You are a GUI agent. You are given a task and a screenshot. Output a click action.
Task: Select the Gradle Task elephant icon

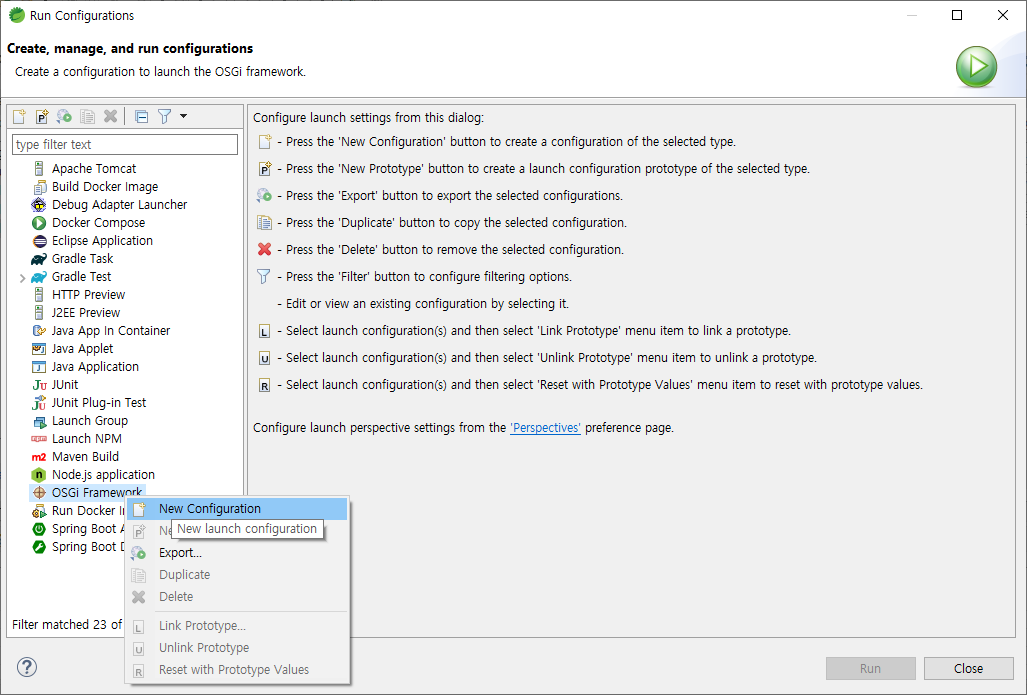[39, 259]
